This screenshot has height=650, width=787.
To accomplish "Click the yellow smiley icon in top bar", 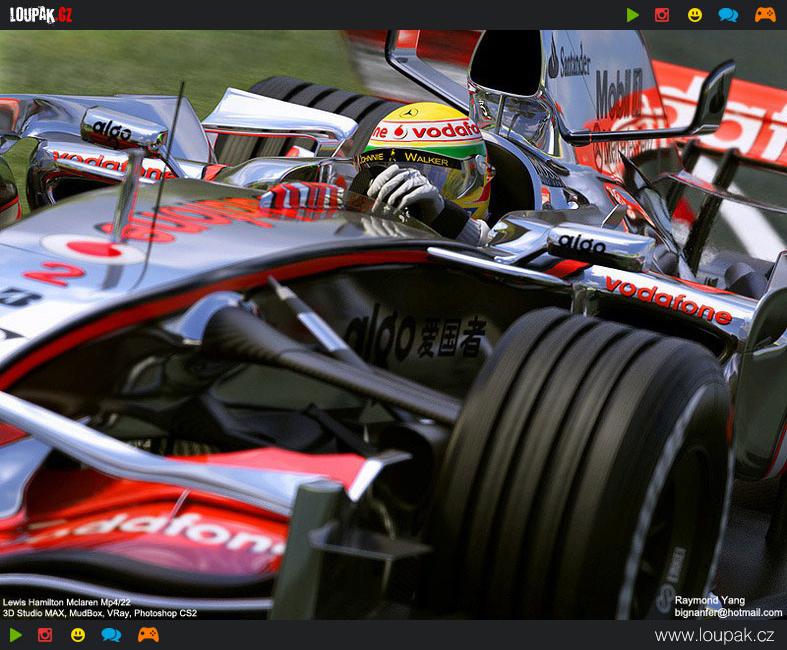I will [x=695, y=15].
